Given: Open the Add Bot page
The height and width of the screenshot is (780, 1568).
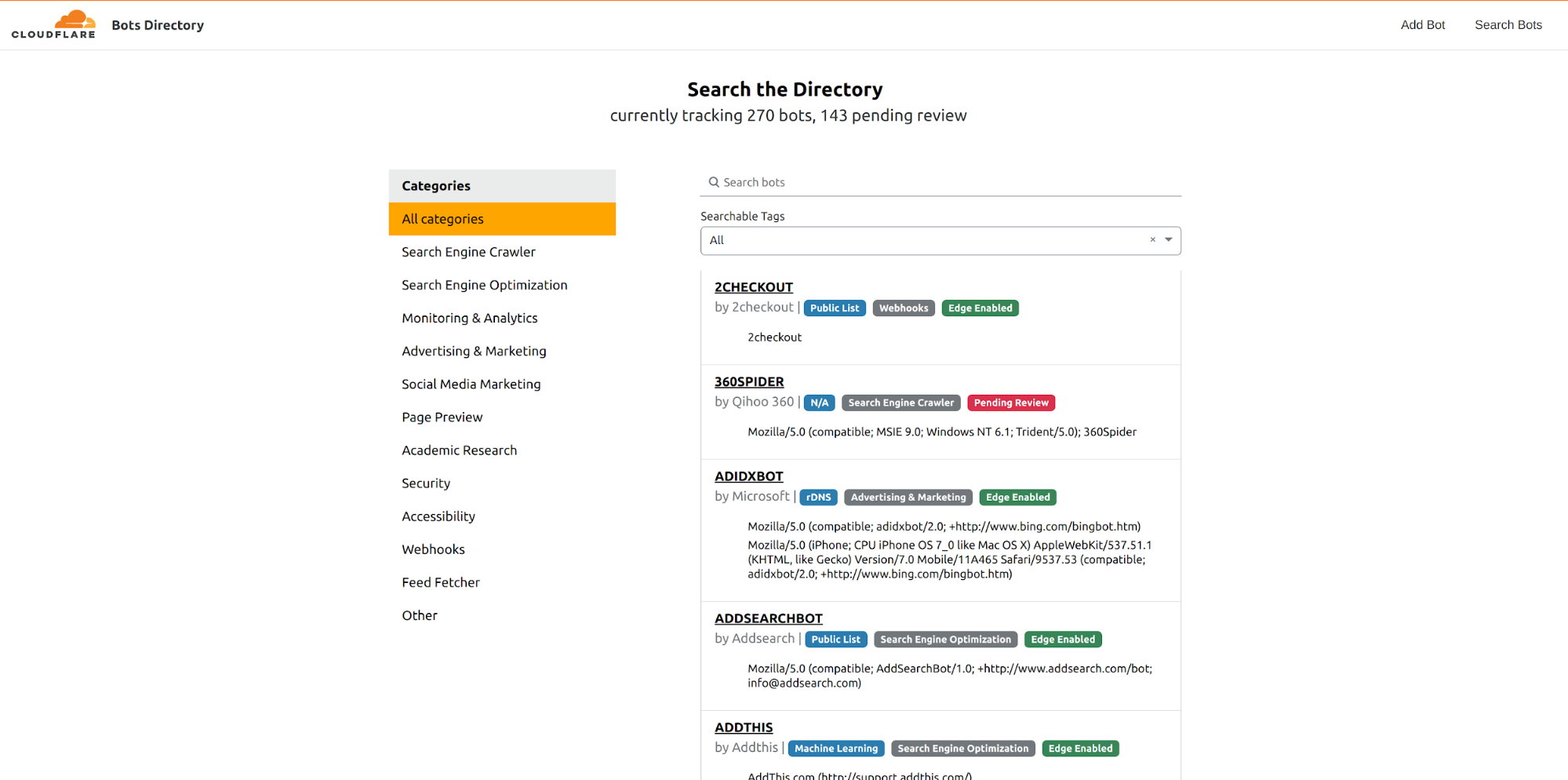Looking at the screenshot, I should [1422, 25].
